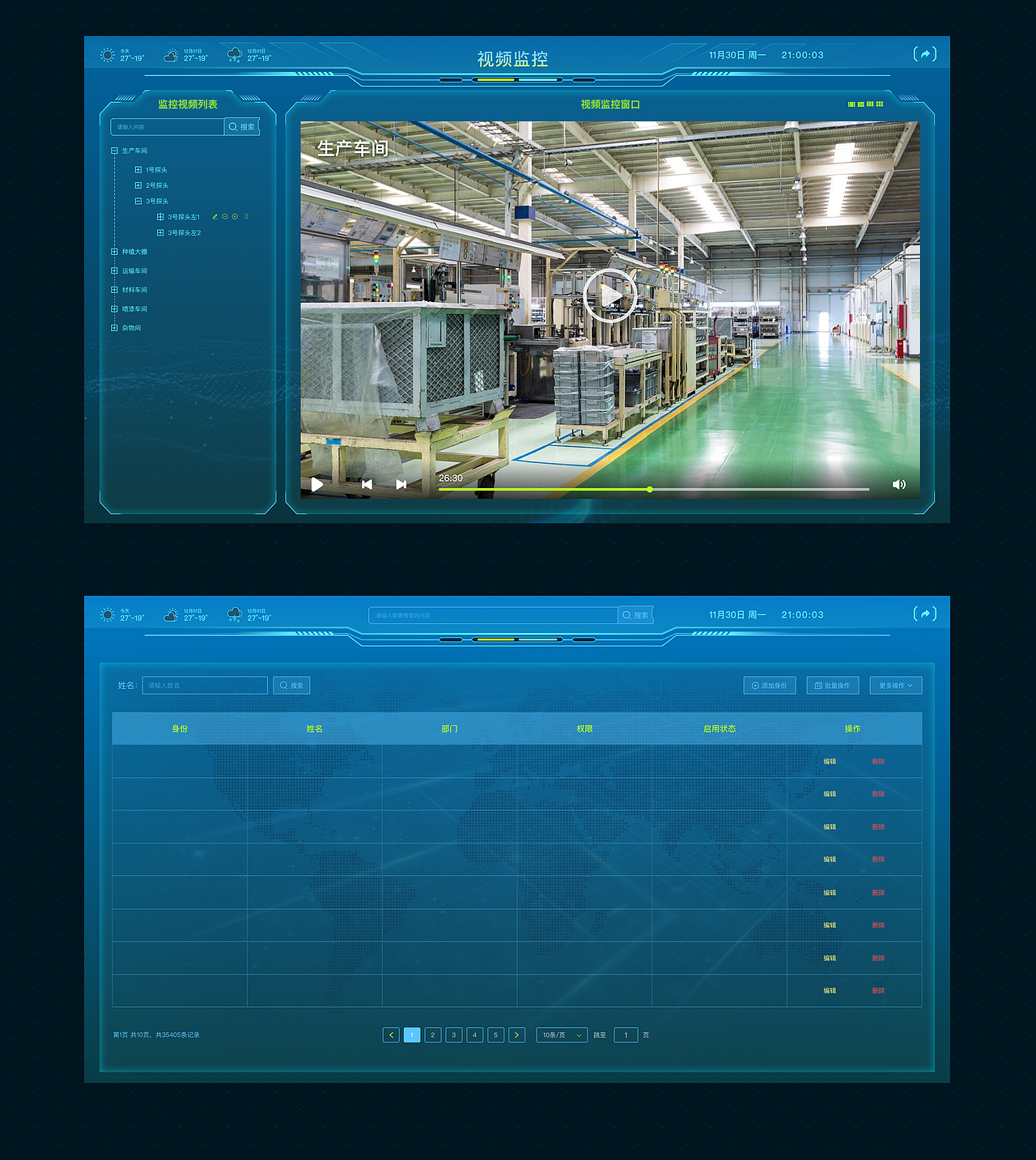Click the 权限 column header

pos(585,729)
